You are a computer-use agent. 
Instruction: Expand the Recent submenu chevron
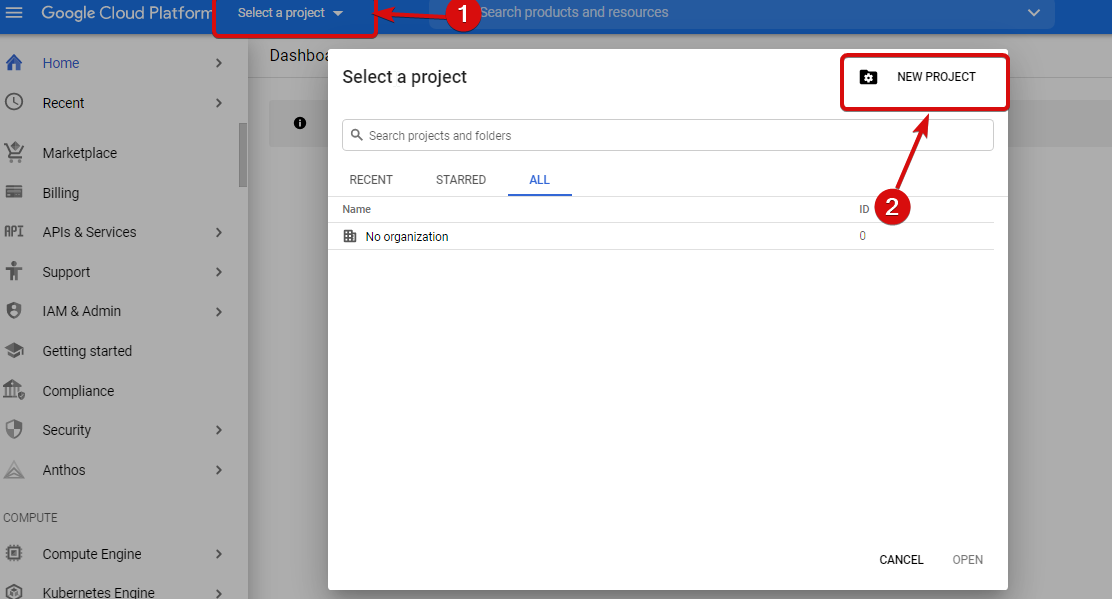[219, 103]
